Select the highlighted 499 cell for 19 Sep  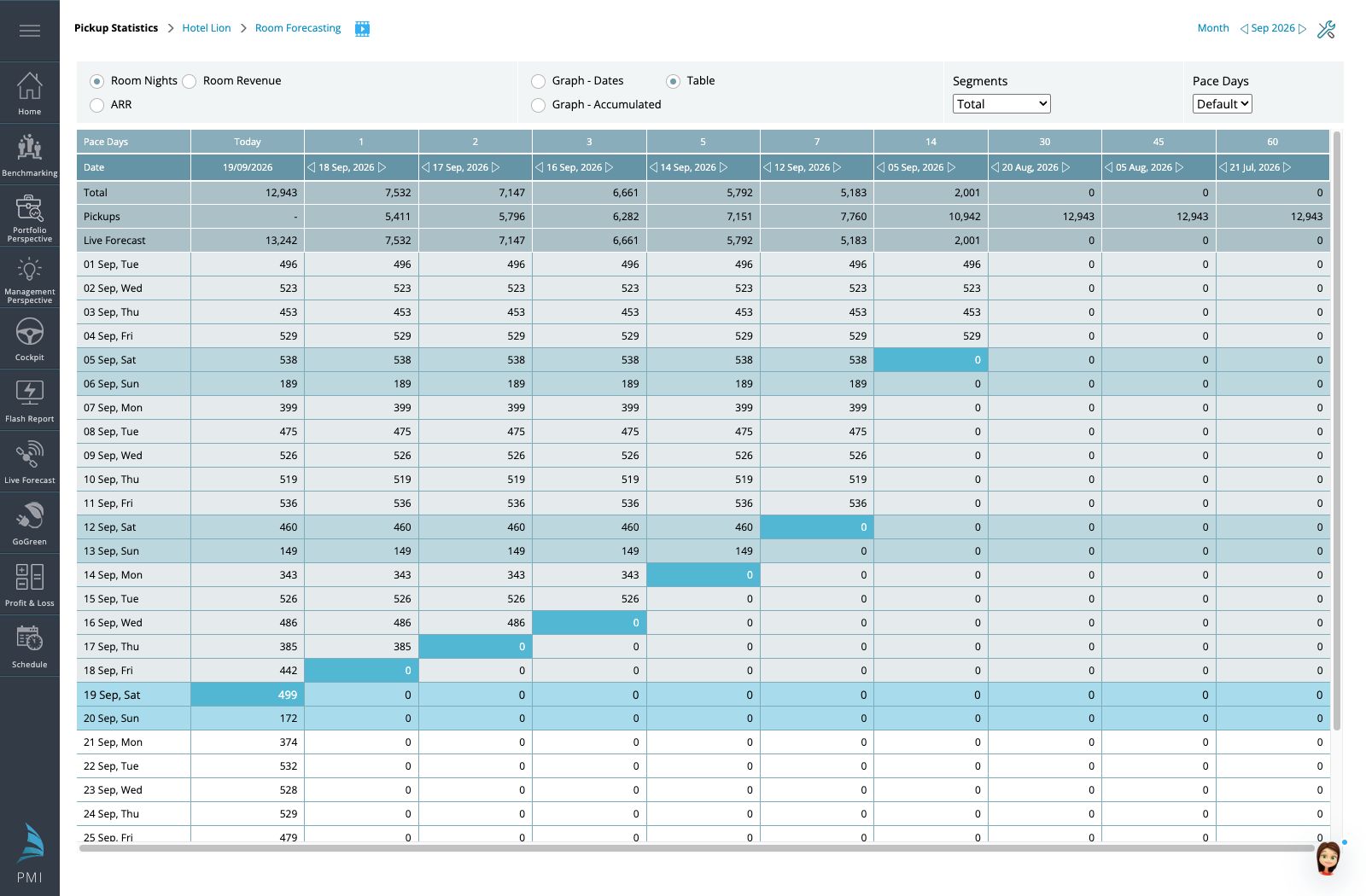pos(248,695)
